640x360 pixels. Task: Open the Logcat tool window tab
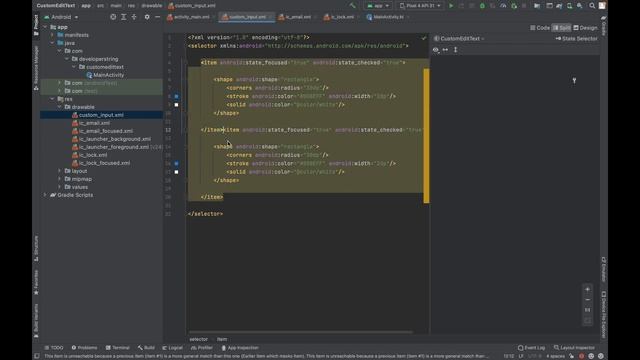[173, 348]
